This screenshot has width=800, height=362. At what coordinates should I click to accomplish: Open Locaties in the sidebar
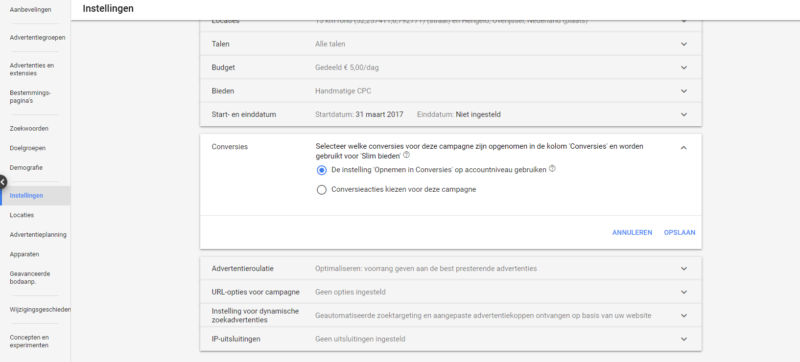tap(21, 215)
